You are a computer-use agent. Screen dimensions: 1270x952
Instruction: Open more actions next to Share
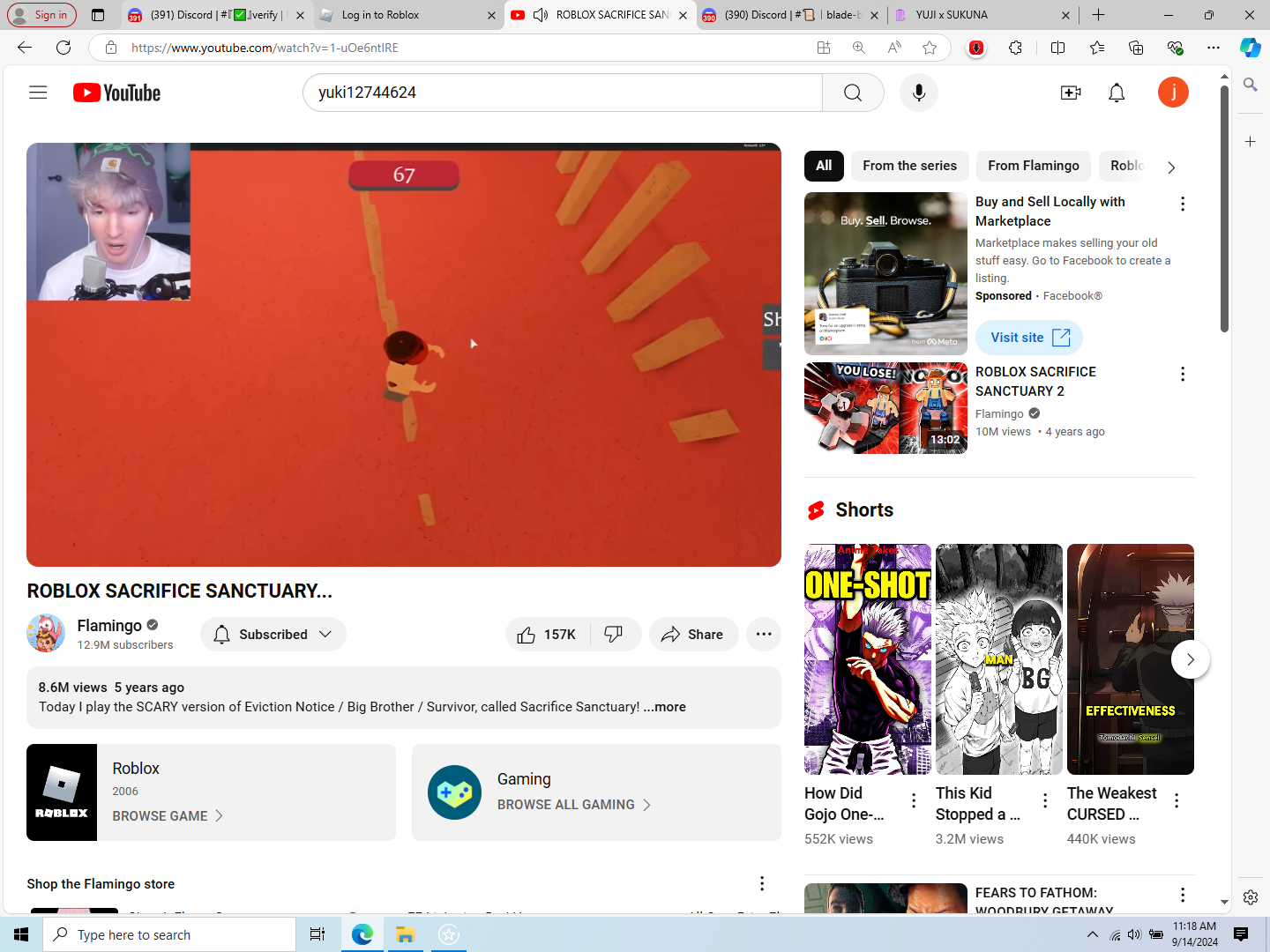[x=764, y=635]
